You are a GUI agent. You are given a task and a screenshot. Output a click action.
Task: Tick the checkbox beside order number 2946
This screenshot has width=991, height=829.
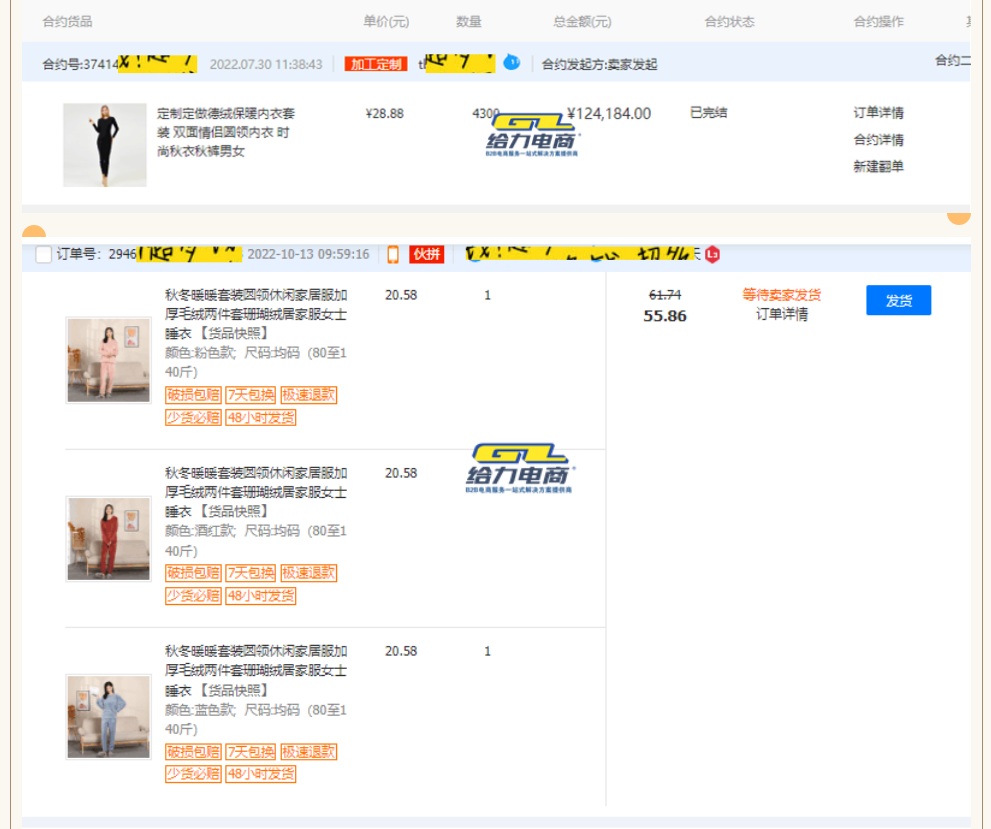(43, 254)
